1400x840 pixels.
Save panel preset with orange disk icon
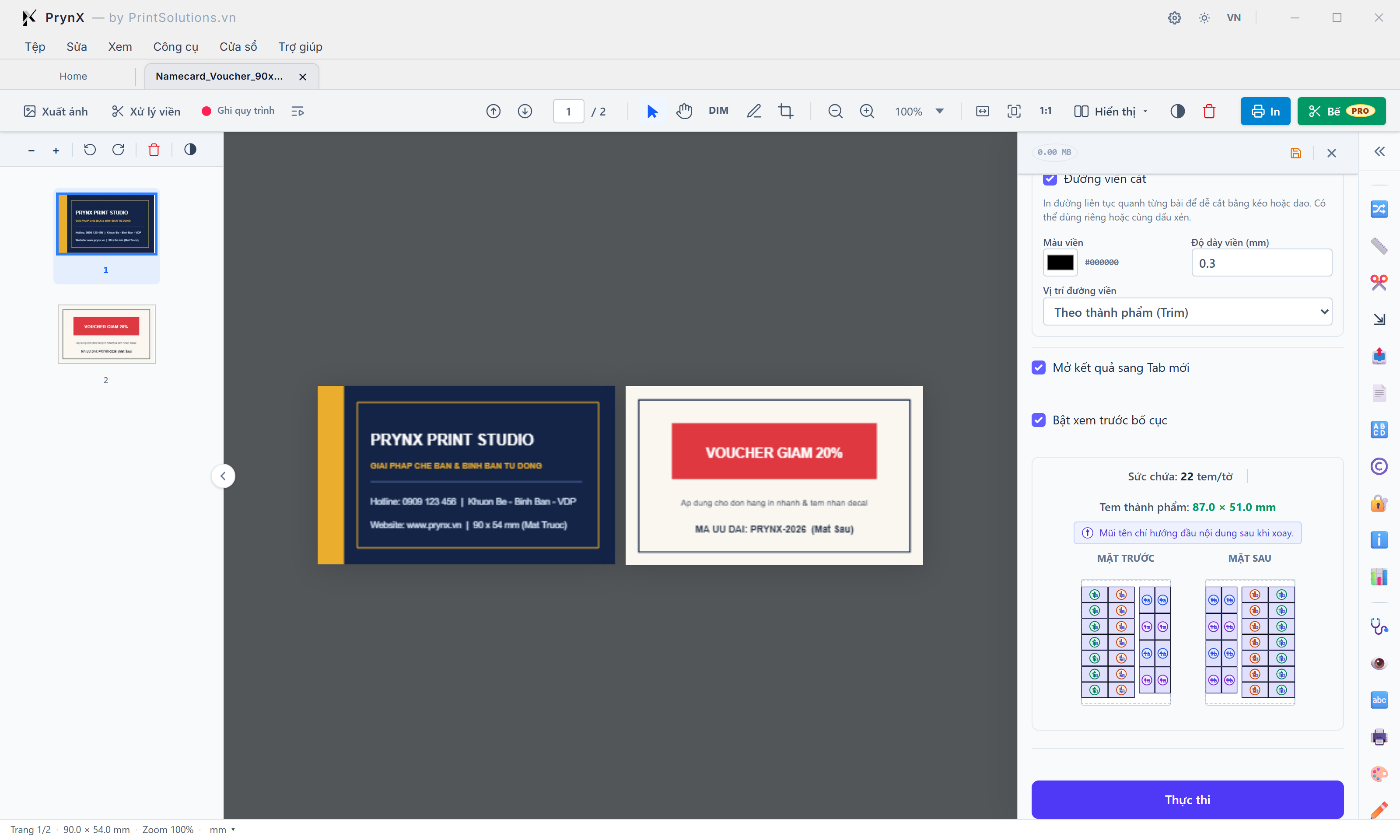coord(1296,153)
